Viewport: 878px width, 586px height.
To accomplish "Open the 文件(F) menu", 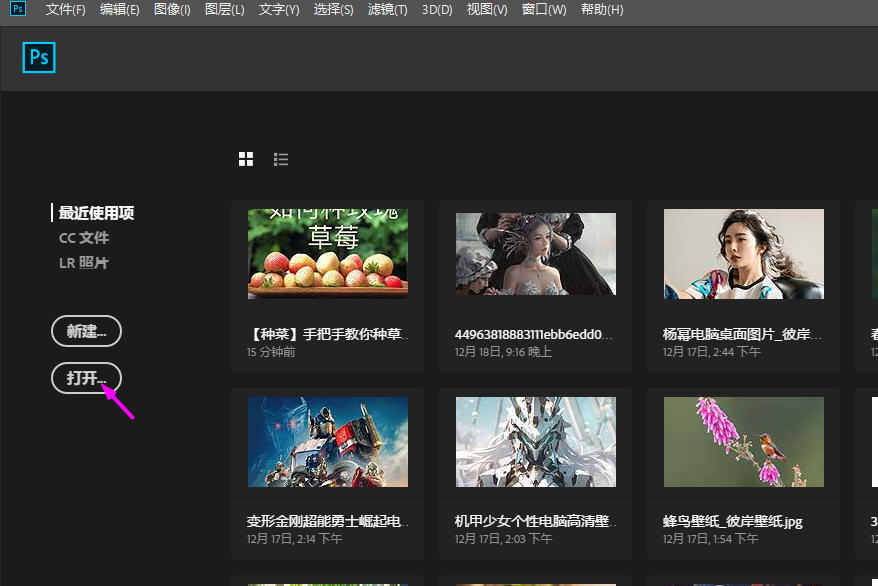I will [65, 10].
